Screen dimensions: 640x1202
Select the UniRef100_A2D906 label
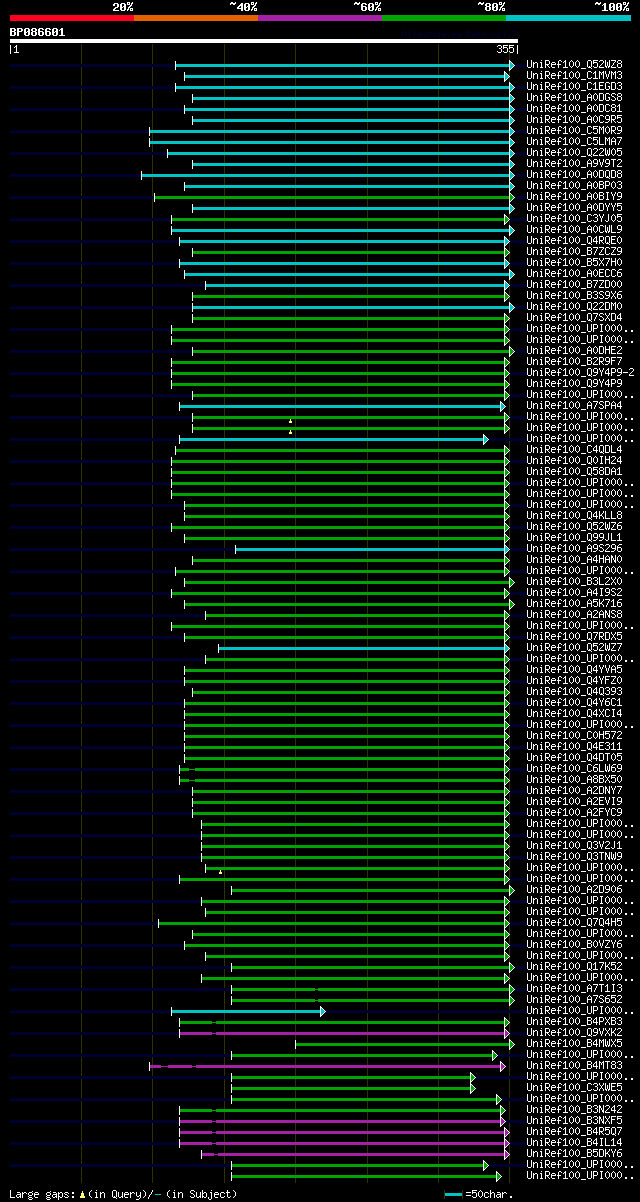click(x=574, y=889)
